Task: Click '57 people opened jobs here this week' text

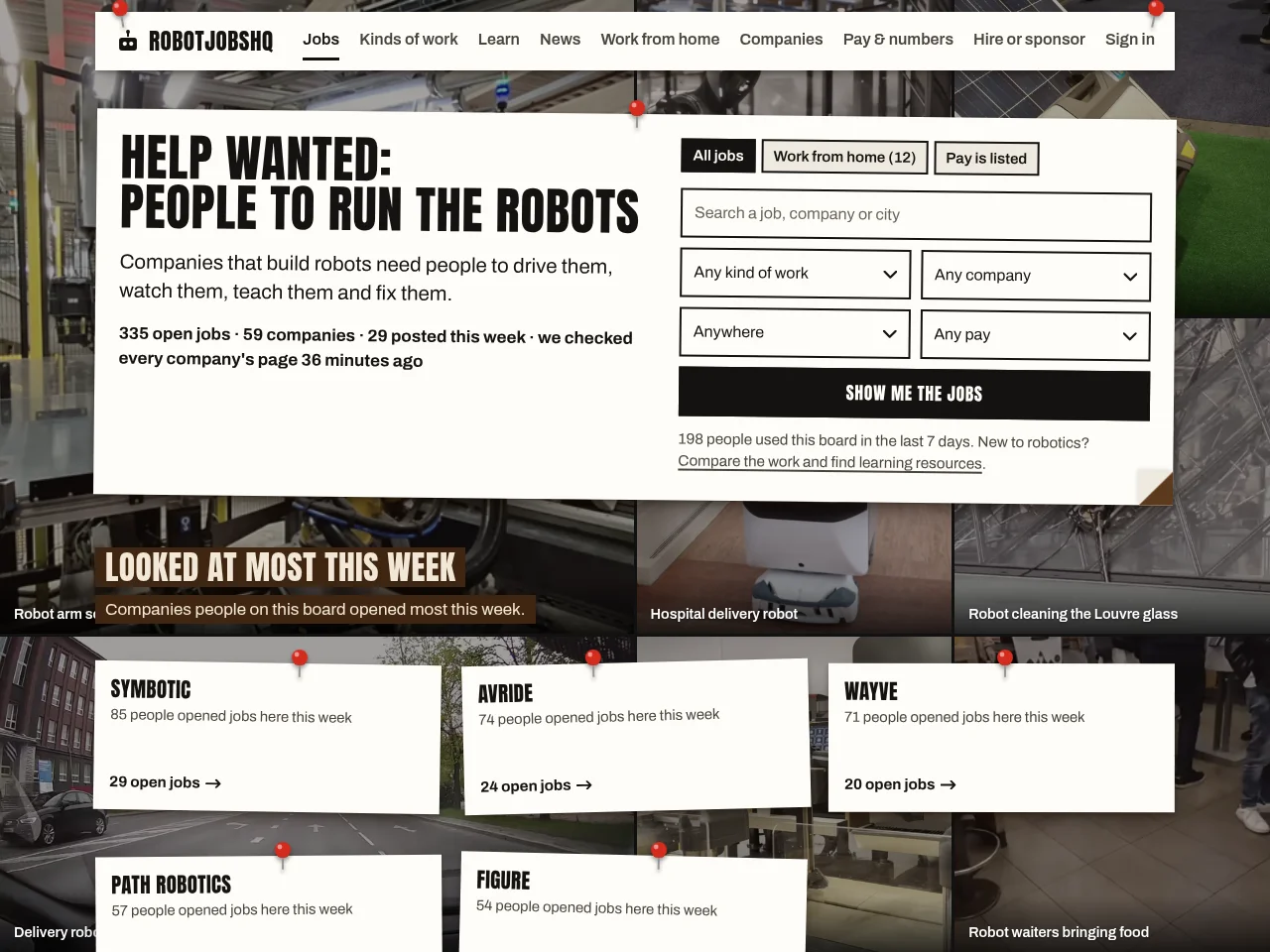Action: coord(232,909)
